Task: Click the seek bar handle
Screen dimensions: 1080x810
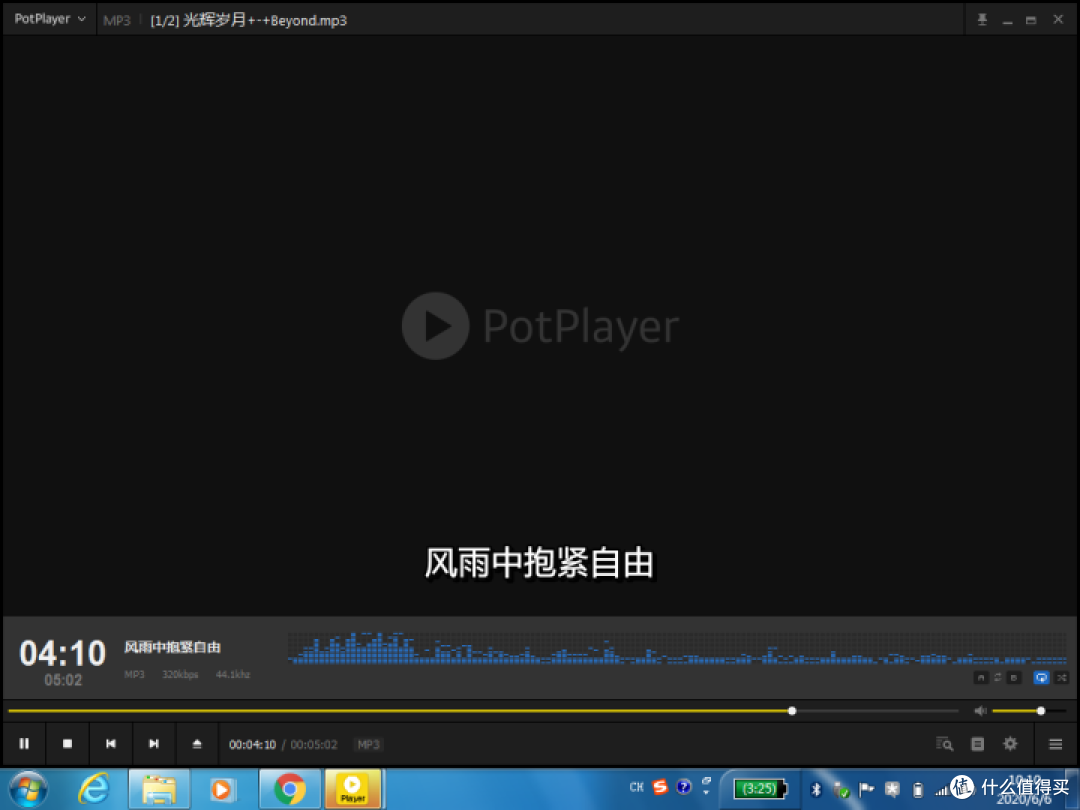Action: pyautogui.click(x=792, y=711)
